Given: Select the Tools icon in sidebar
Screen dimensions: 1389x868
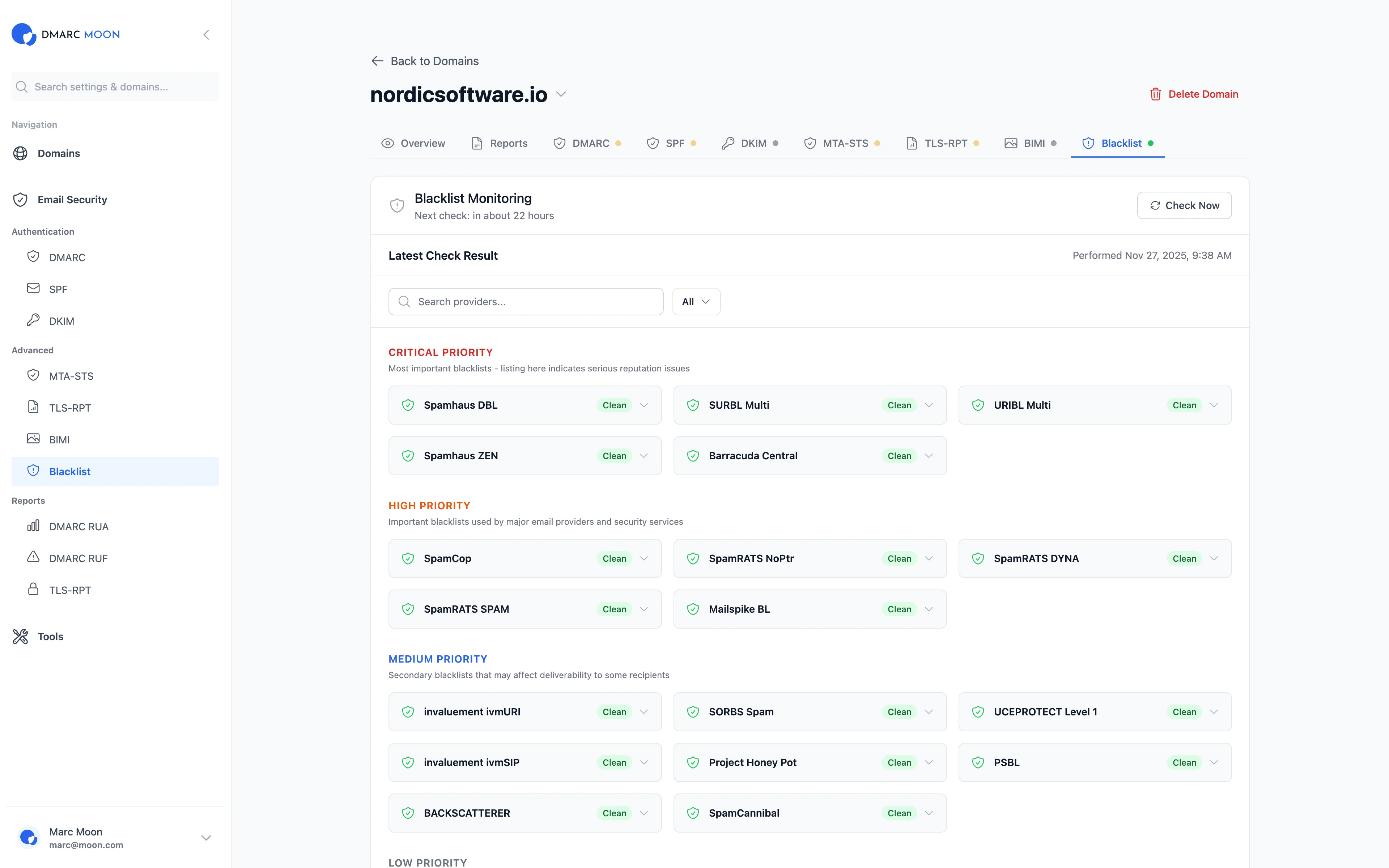Looking at the screenshot, I should pyautogui.click(x=20, y=636).
